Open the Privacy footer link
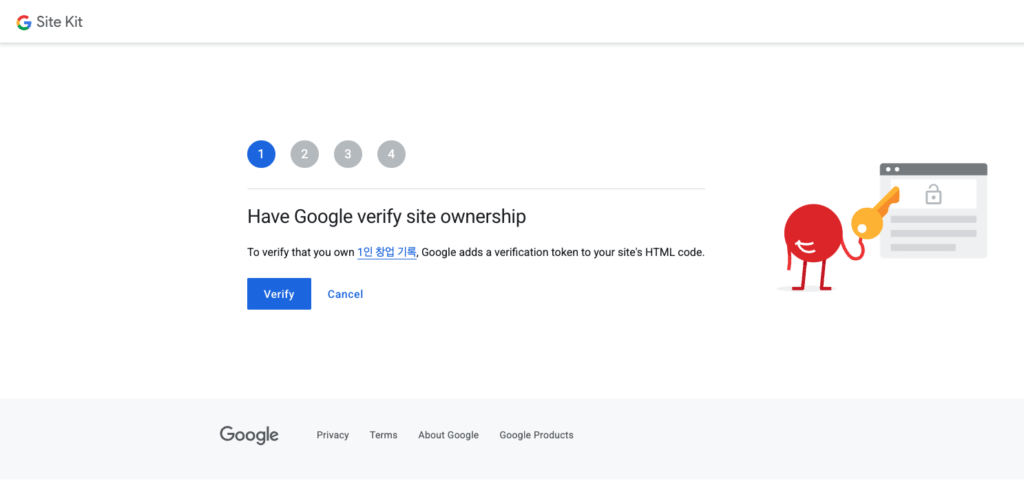The width and height of the screenshot is (1024, 503). [333, 435]
